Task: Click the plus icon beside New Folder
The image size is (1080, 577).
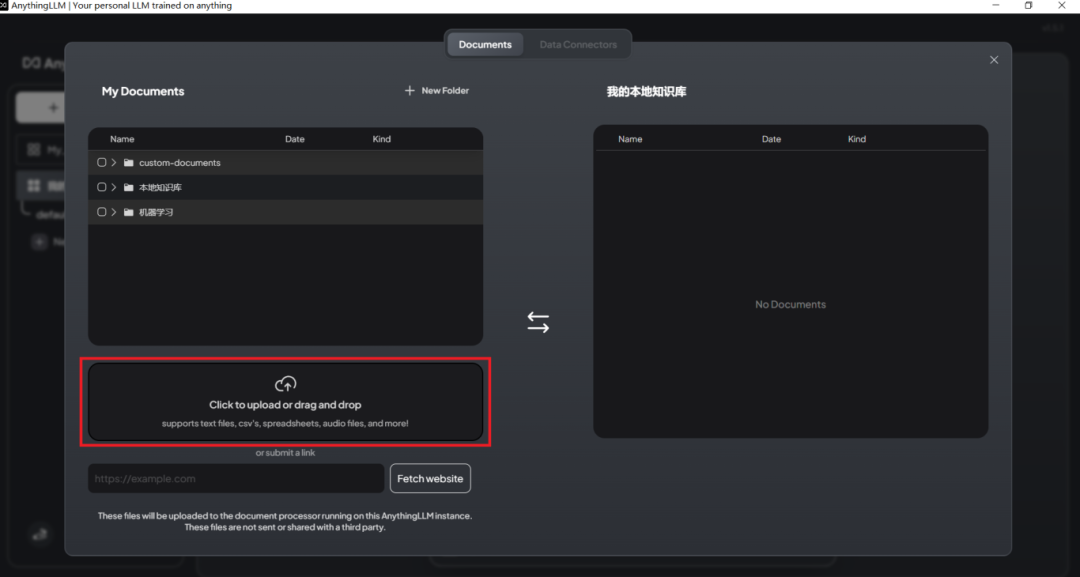Action: 410,90
